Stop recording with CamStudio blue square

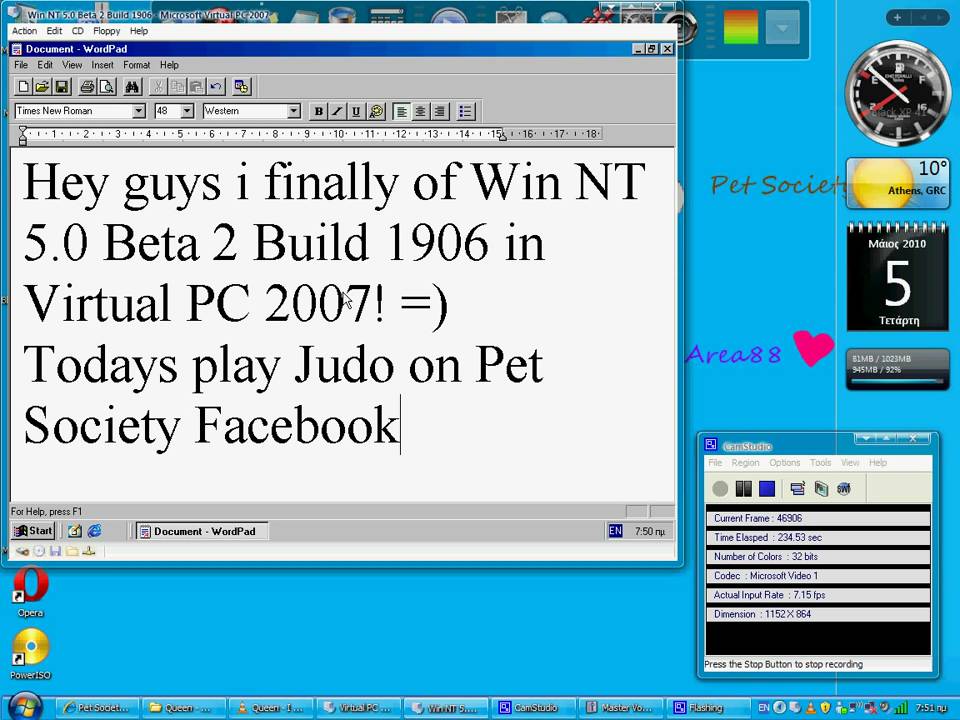[767, 489]
